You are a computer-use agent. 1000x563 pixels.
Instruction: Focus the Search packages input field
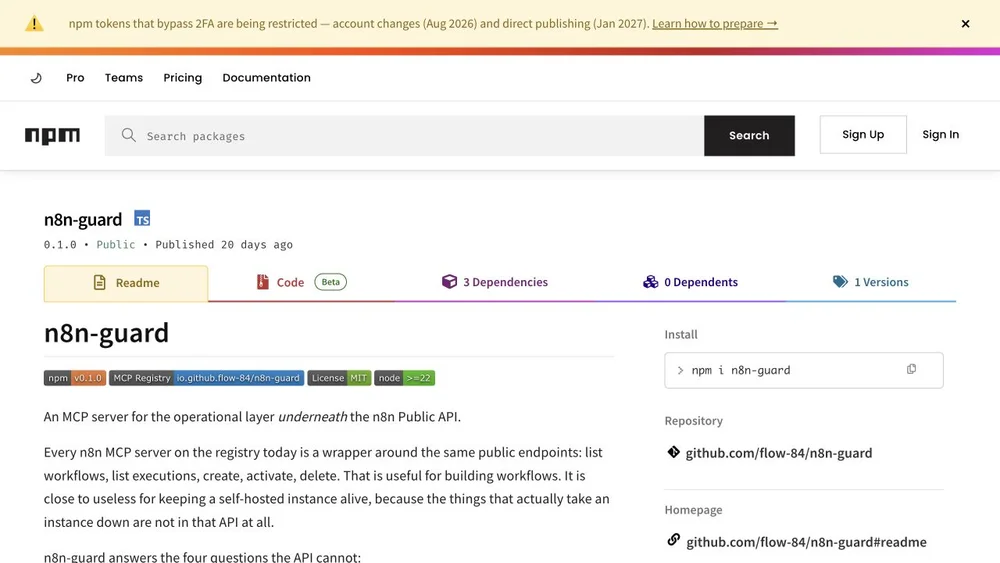404,135
